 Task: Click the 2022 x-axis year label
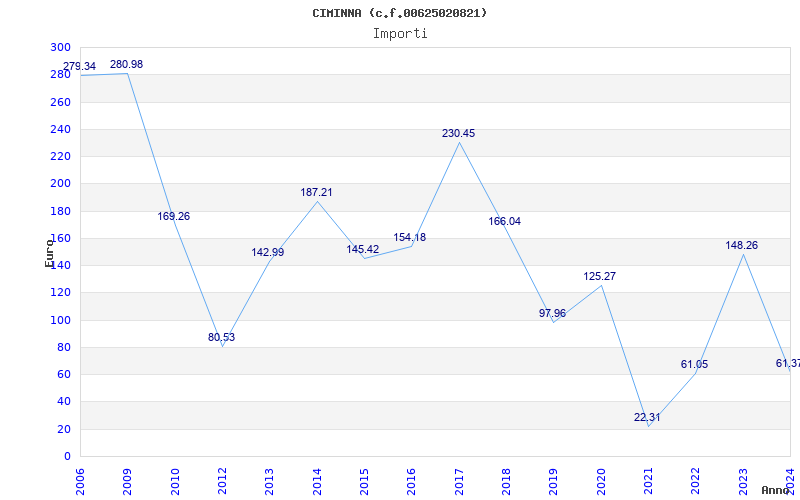(696, 482)
